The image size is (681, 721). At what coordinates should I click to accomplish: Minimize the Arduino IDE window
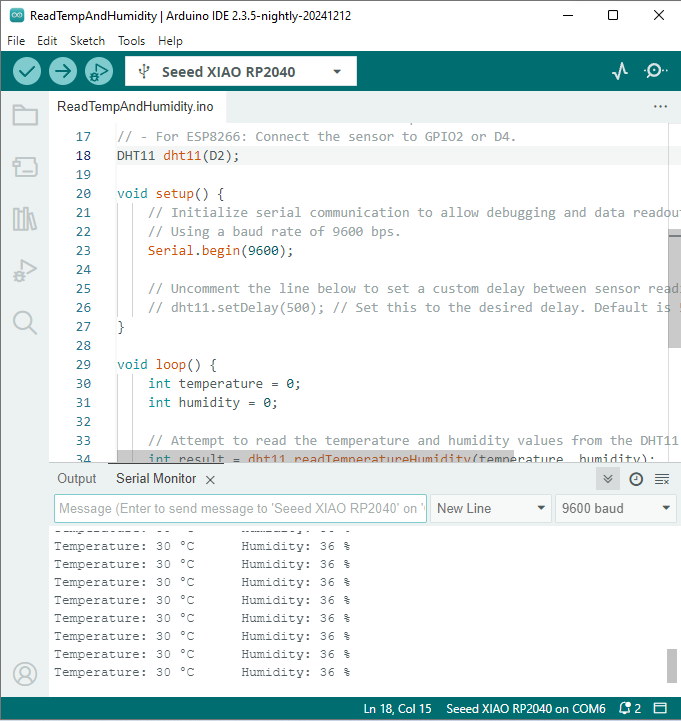(x=568, y=15)
